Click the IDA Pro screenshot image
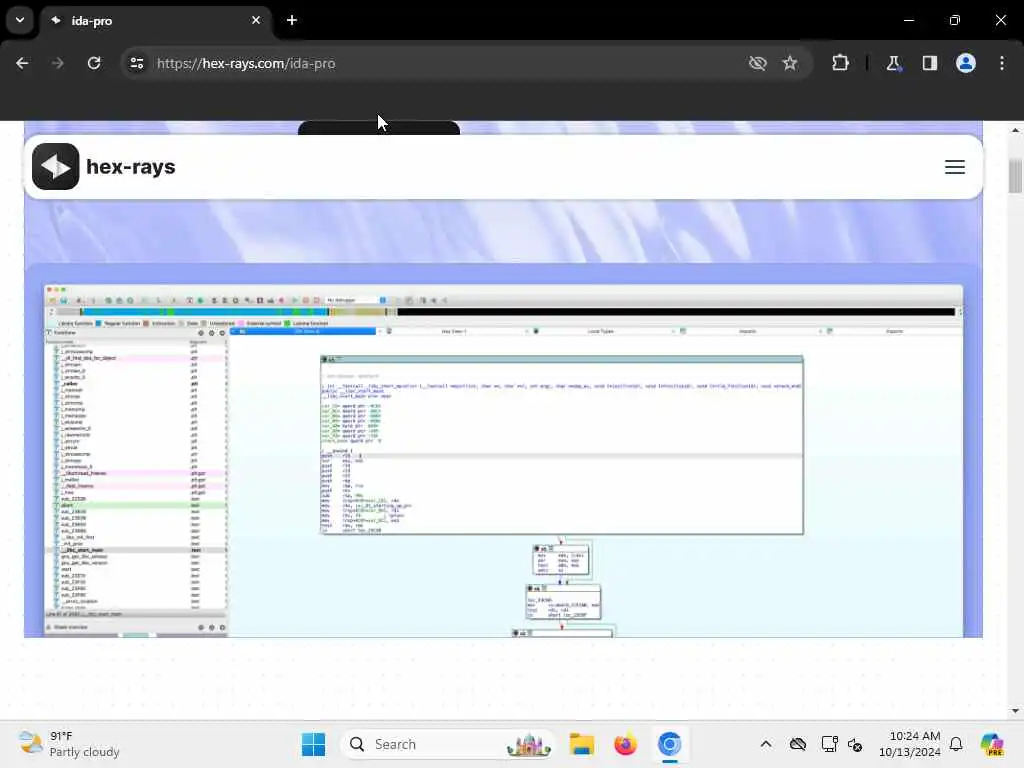Viewport: 1024px width, 768px height. pos(504,460)
